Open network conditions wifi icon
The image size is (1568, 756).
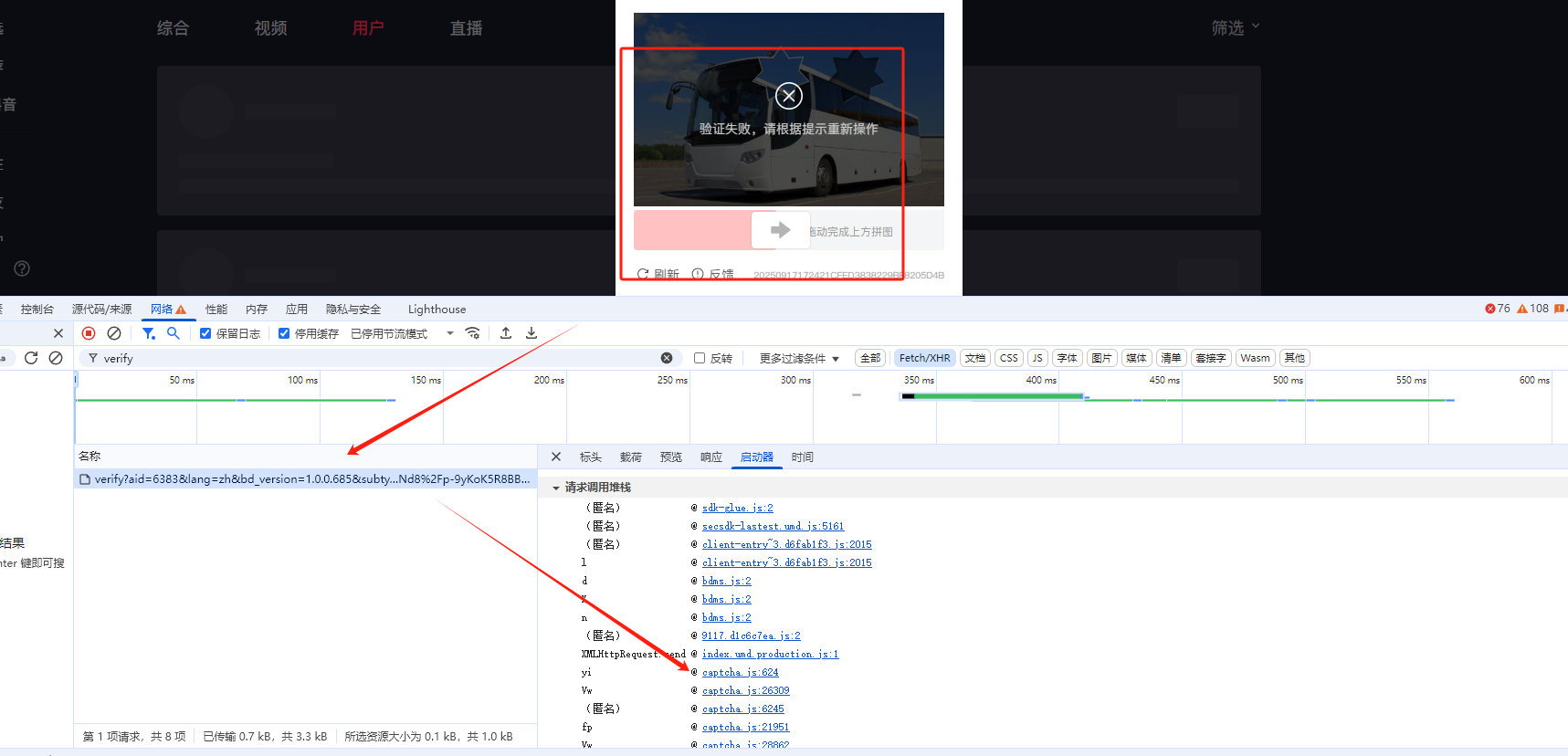pyautogui.click(x=473, y=333)
